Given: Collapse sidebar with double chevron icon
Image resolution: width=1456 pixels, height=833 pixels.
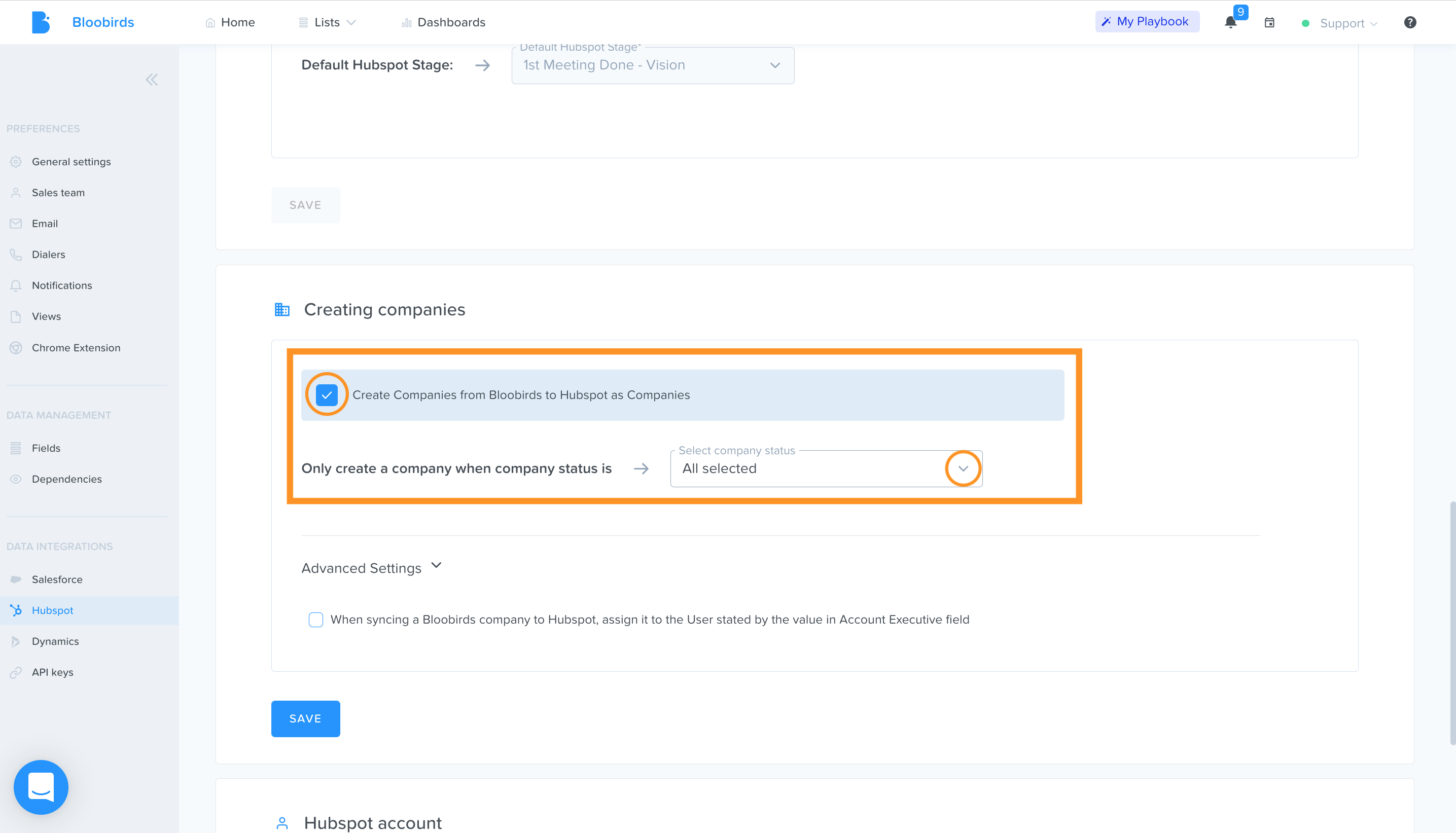Looking at the screenshot, I should pos(152,80).
